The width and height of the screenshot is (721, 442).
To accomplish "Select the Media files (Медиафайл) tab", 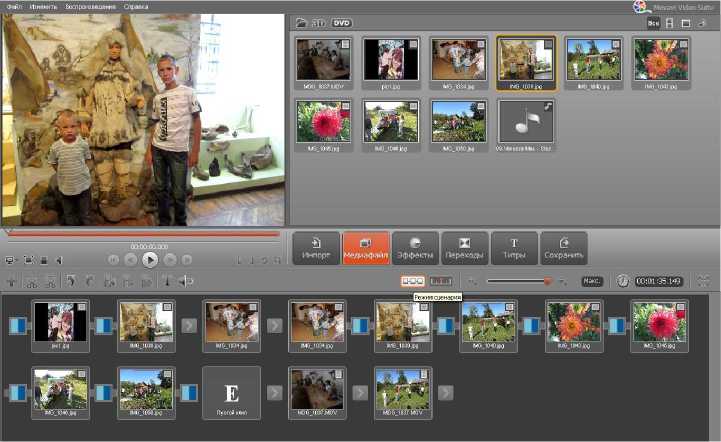I will tap(365, 248).
